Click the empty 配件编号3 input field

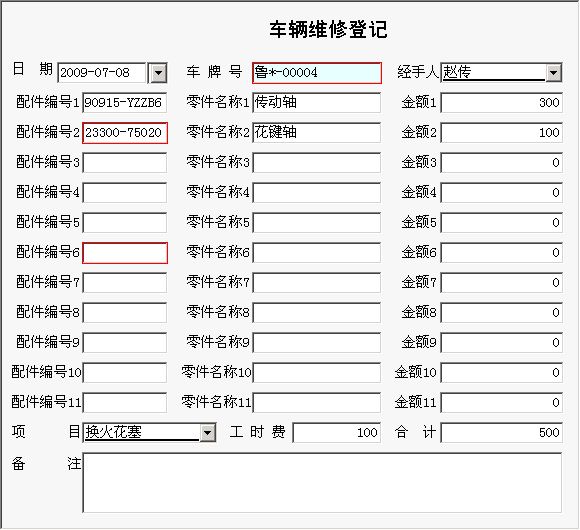pyautogui.click(x=125, y=163)
